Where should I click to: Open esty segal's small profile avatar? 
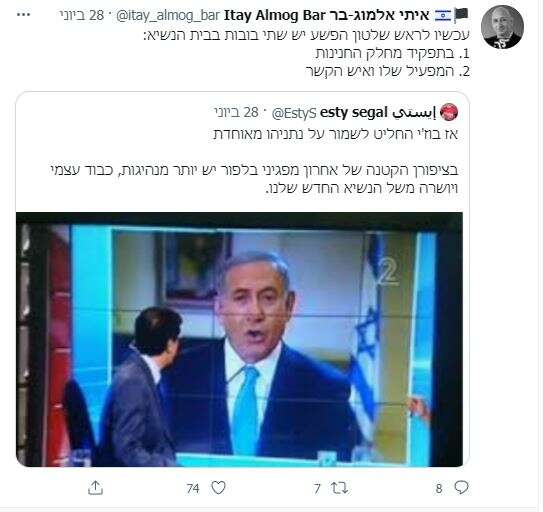point(449,112)
